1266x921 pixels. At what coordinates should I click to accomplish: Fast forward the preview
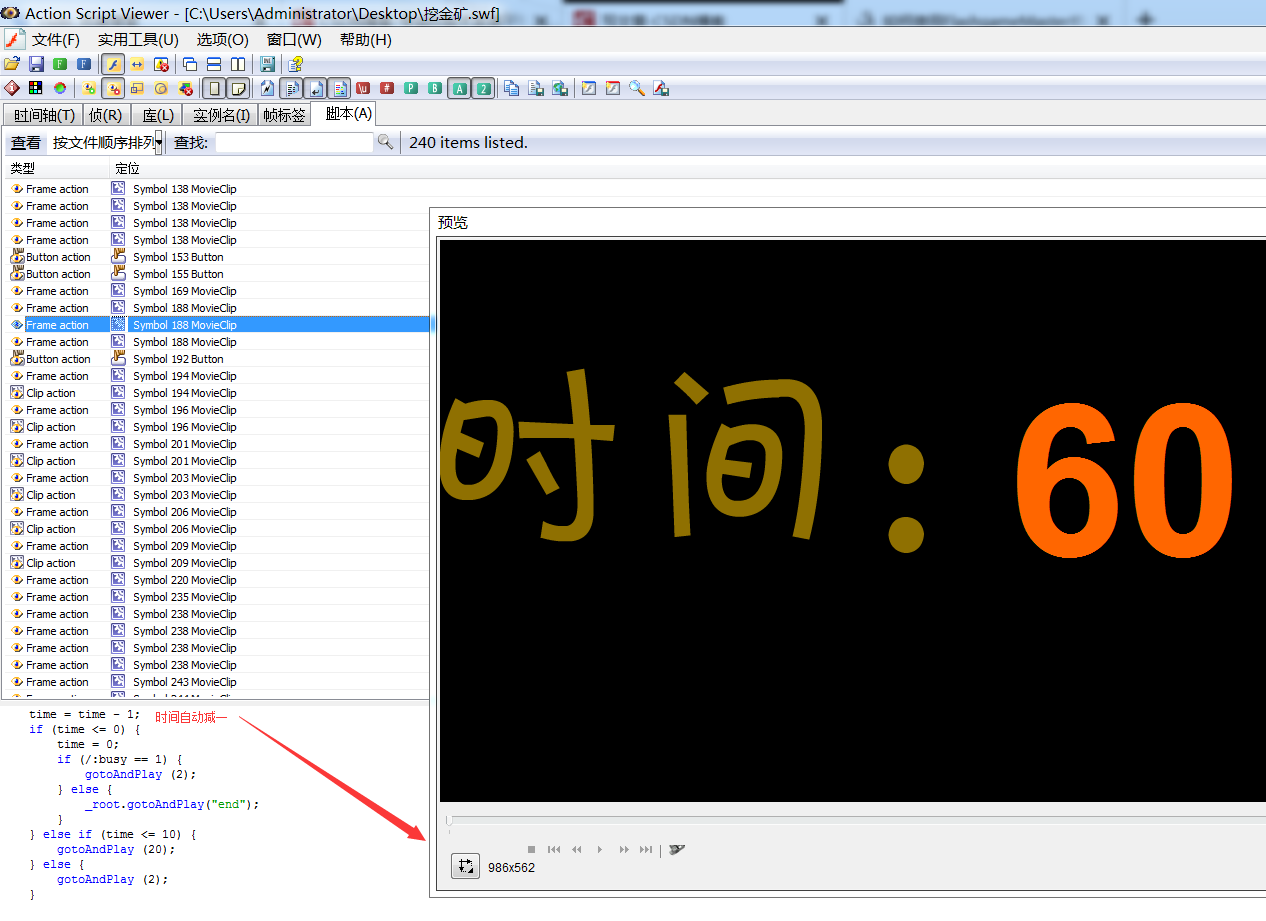tap(623, 850)
